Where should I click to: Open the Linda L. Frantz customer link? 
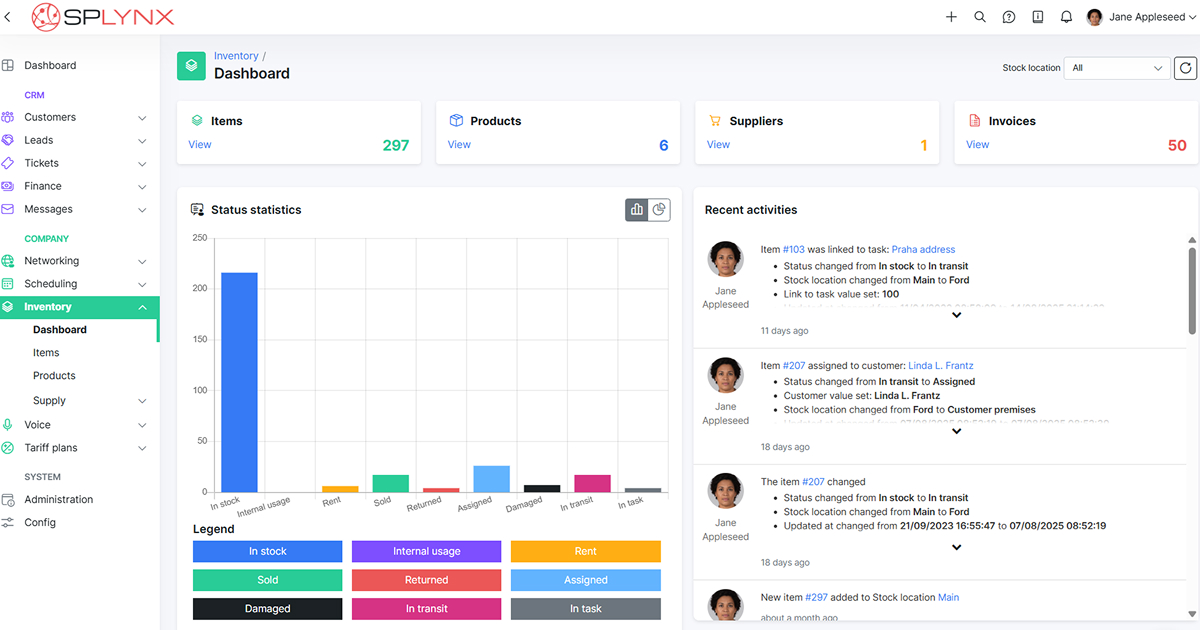coord(940,366)
